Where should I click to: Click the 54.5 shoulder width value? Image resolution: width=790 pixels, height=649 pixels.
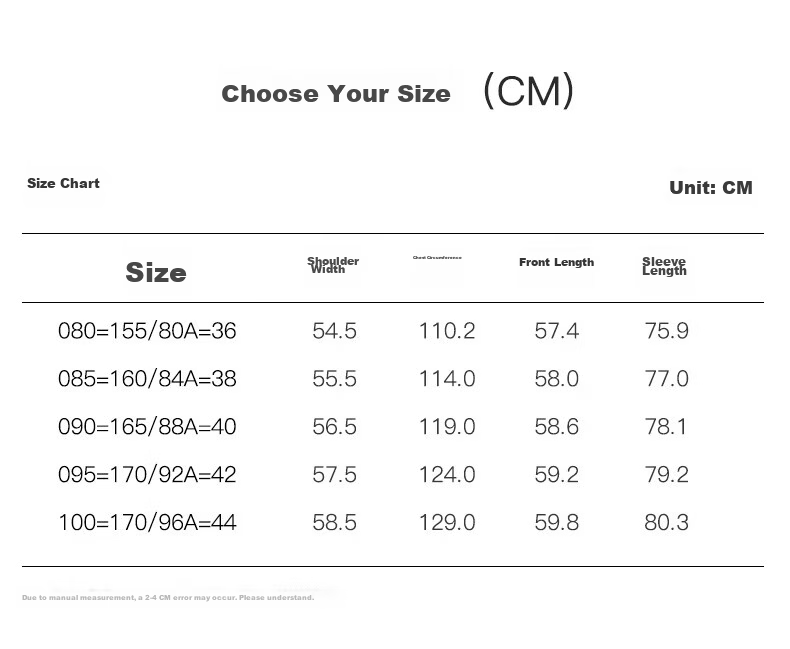(335, 331)
